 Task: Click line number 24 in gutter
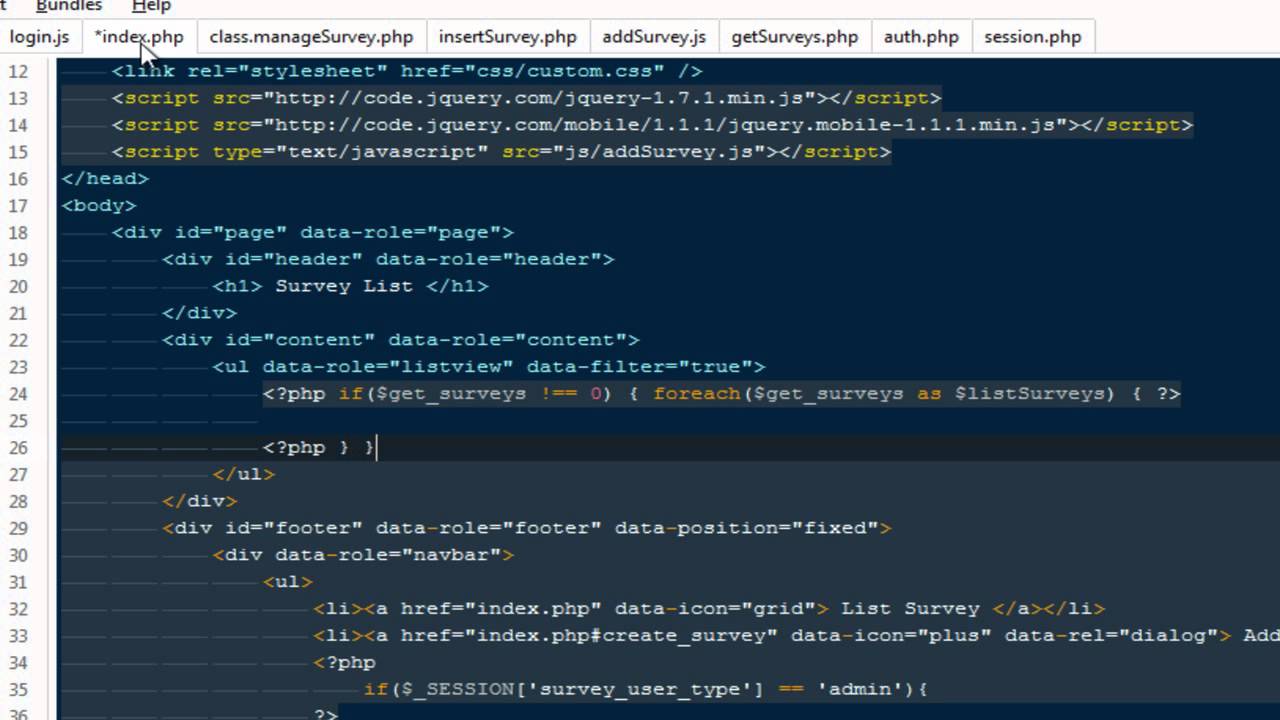[18, 394]
